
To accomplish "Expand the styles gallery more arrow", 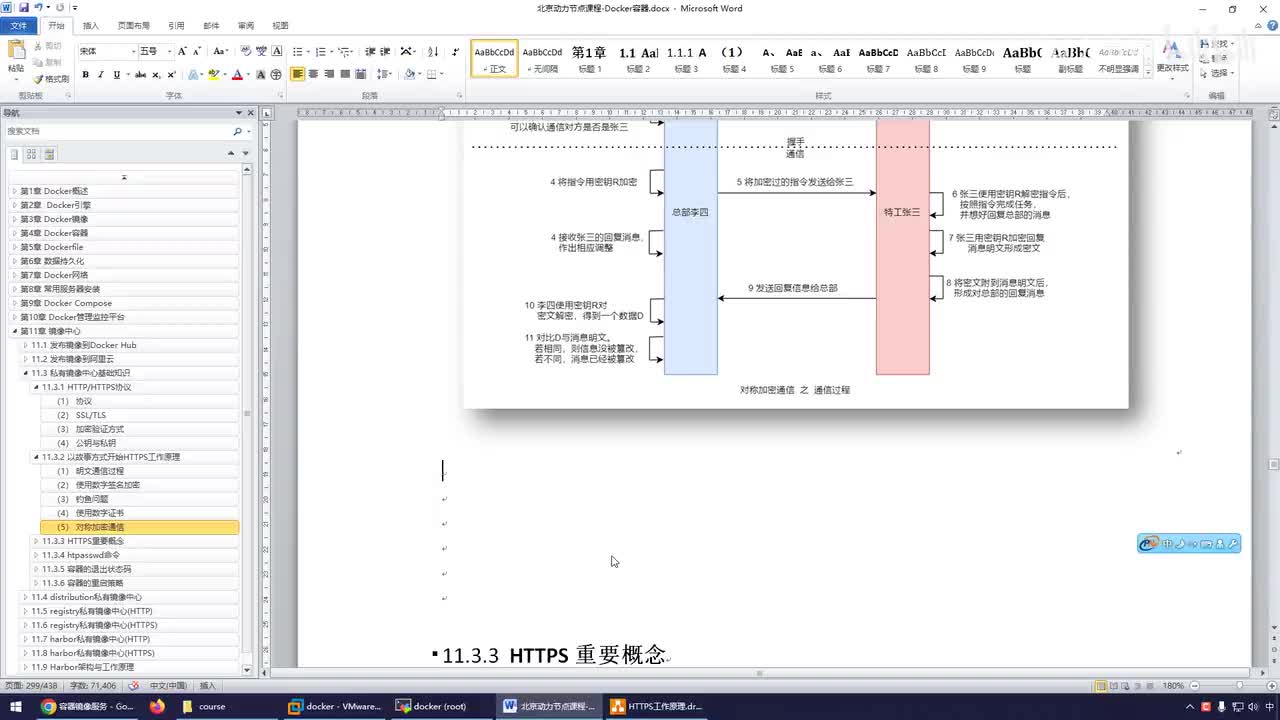I will point(1146,70).
